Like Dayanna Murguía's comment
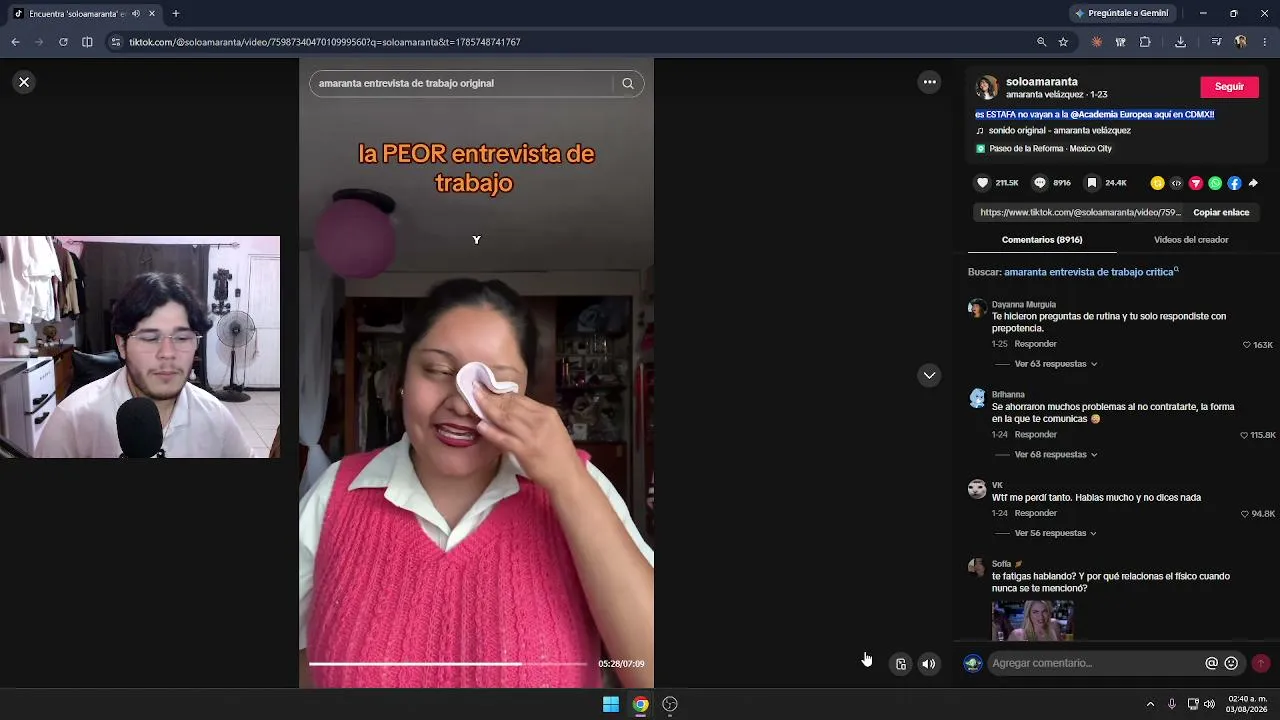Screen dimensions: 1280x720 pyautogui.click(x=1246, y=345)
